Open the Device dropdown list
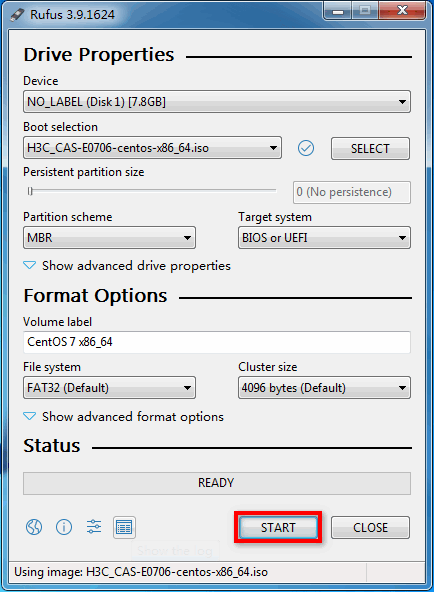 tap(217, 102)
